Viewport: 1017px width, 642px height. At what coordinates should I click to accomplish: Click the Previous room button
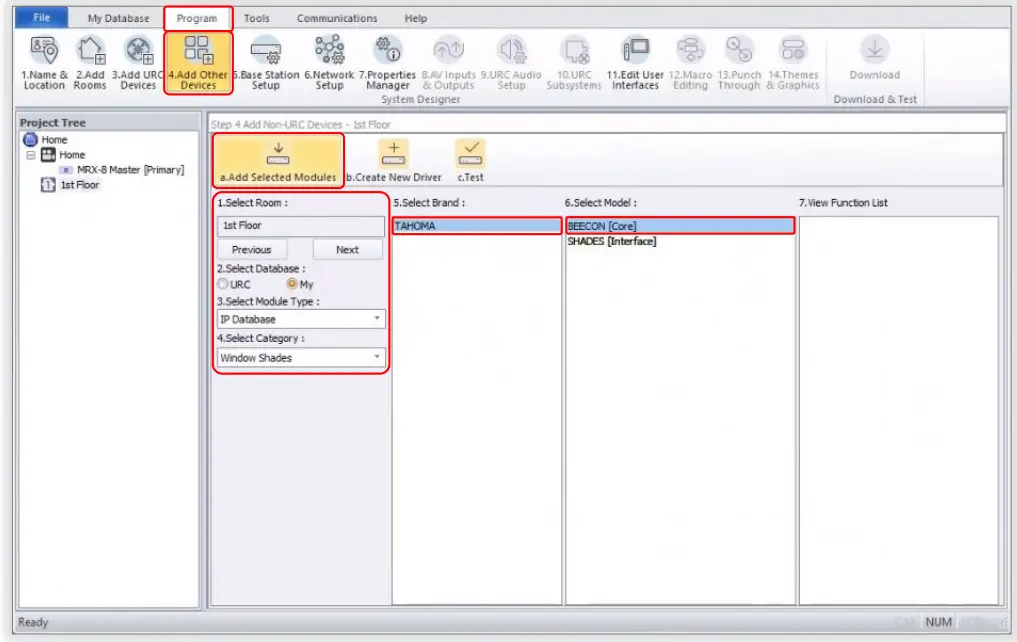point(252,249)
